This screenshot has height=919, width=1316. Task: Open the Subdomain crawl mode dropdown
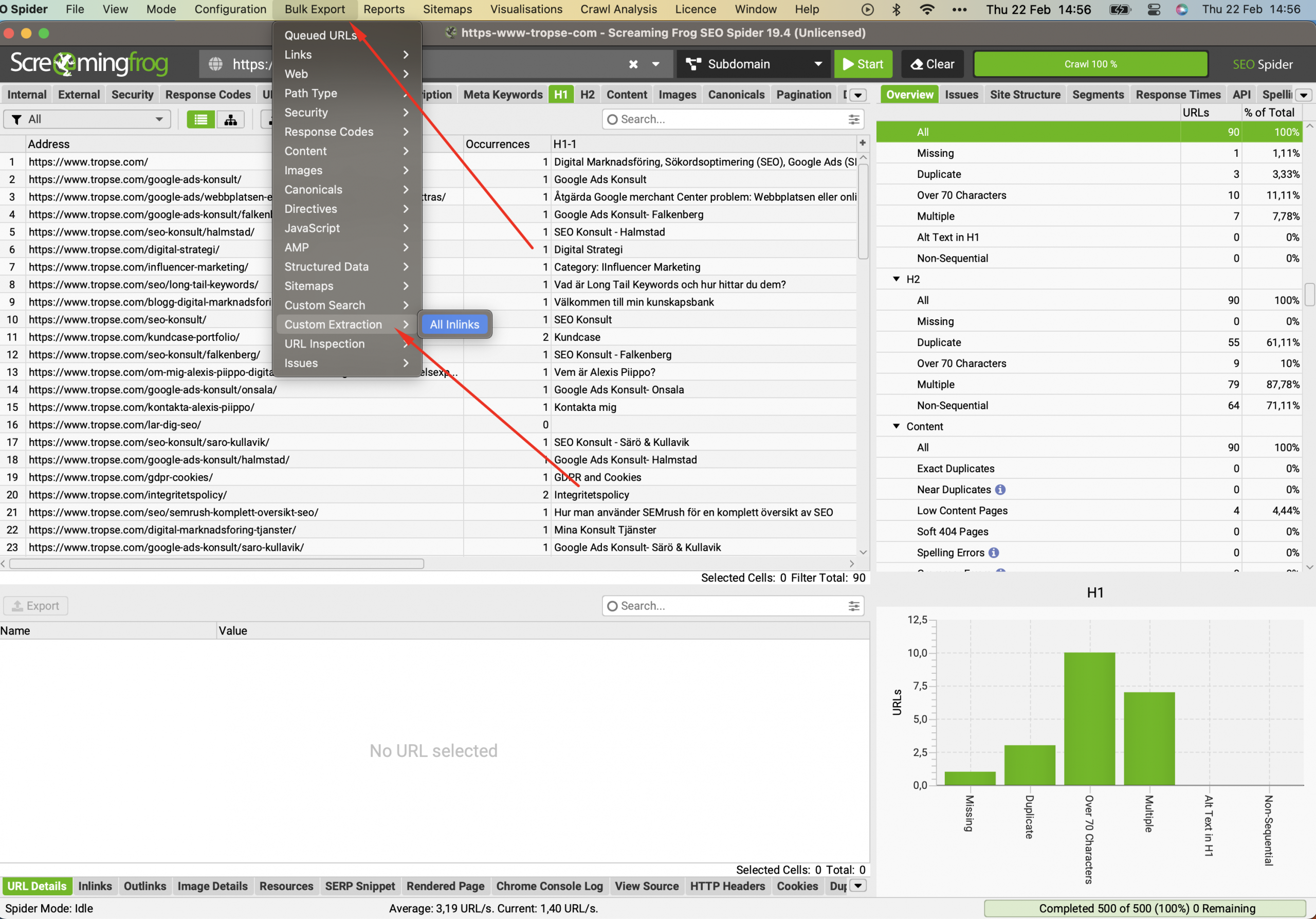point(754,64)
